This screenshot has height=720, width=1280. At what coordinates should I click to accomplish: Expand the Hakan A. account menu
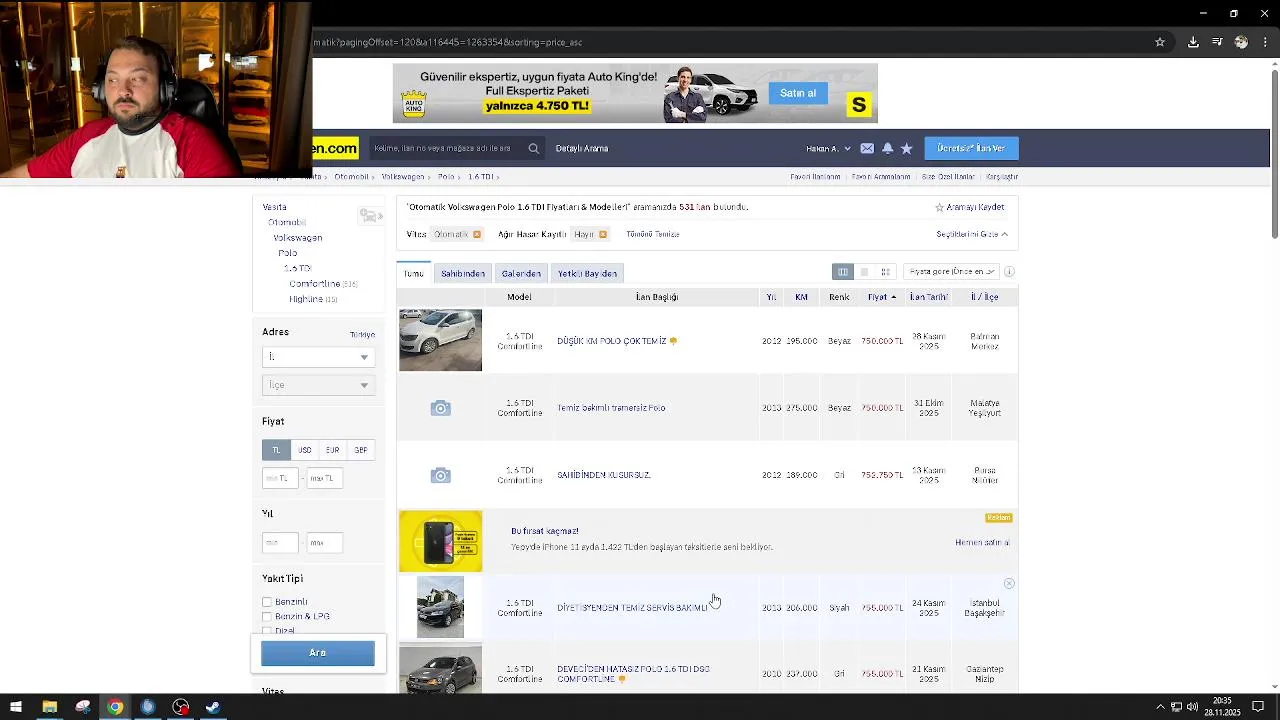(828, 148)
